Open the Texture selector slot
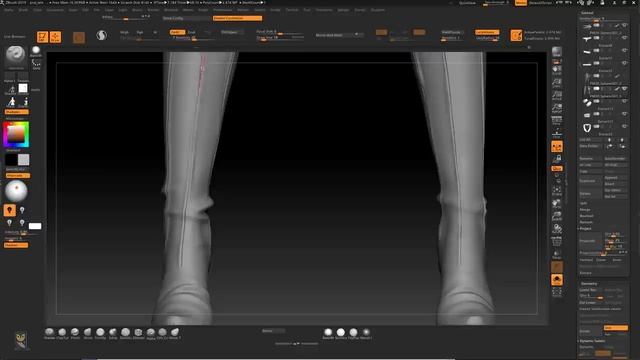Viewport: 640px width, 360px height. (x=23, y=77)
